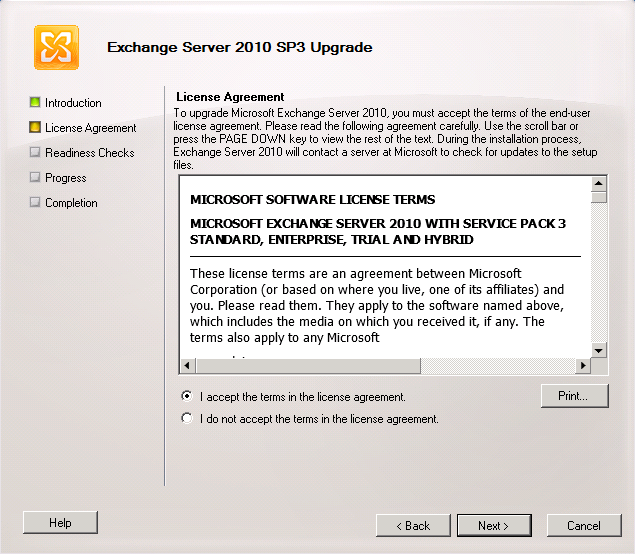The height and width of the screenshot is (554, 635).
Task: Click the Readiness Checks step indicator box
Action: pyautogui.click(x=35, y=152)
